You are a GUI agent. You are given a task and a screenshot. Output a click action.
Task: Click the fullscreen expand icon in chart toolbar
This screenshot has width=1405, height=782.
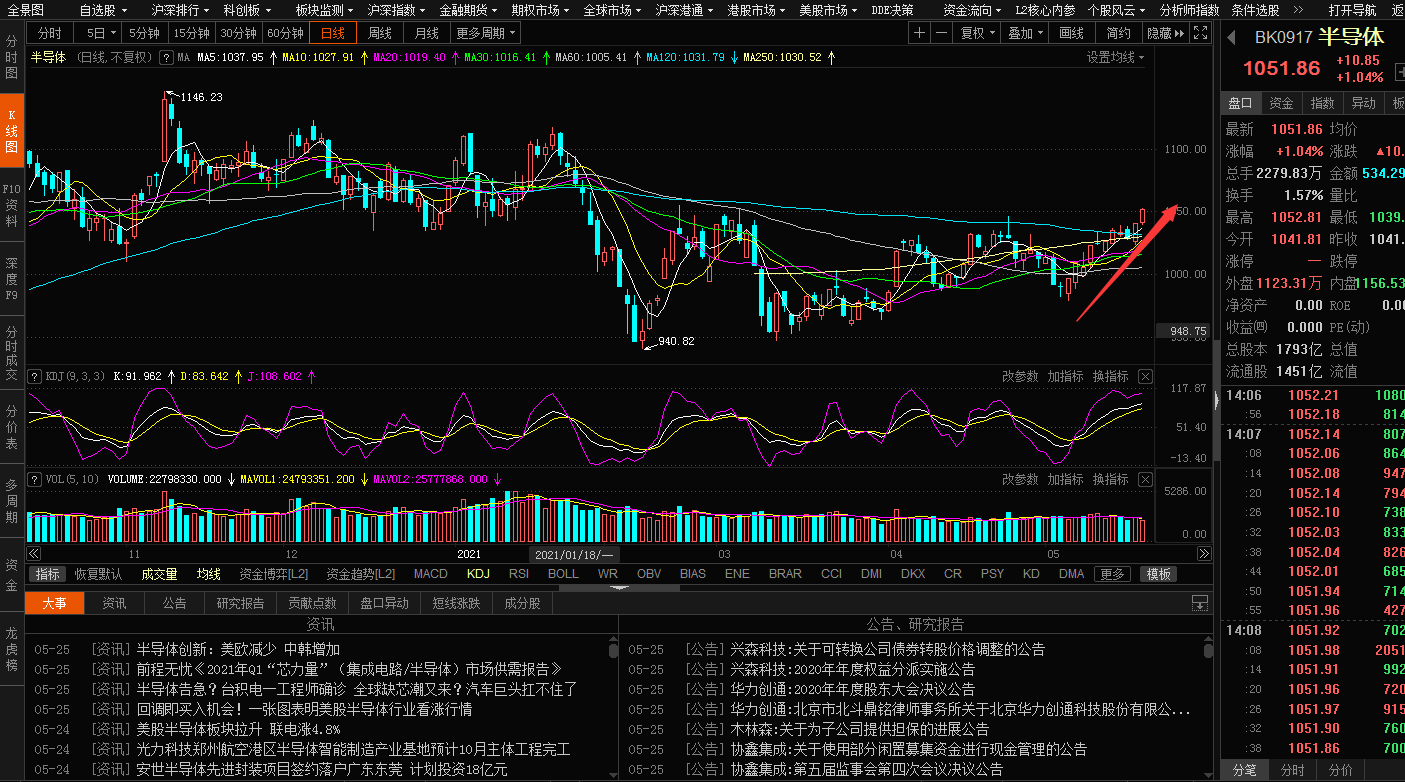coord(1200,33)
